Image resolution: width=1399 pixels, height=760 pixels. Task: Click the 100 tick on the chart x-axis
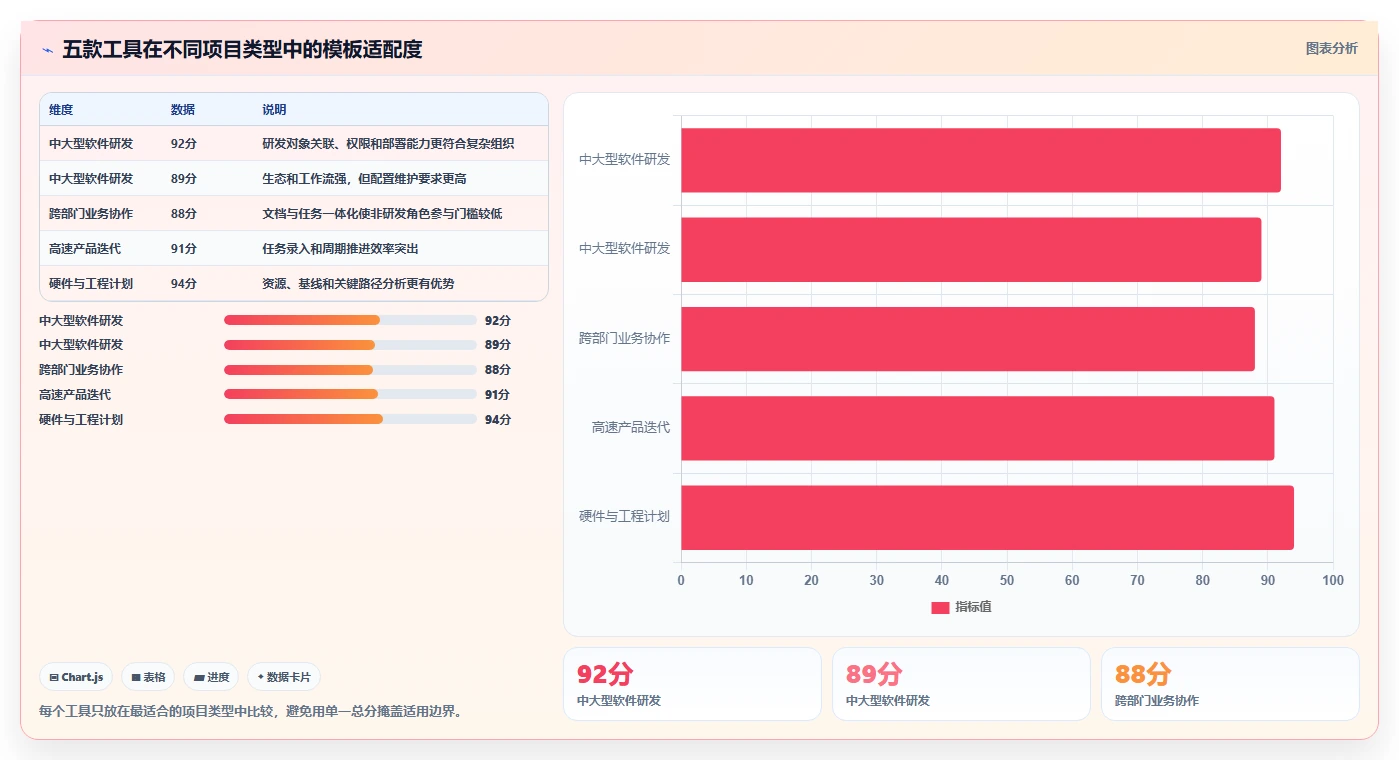click(1332, 581)
